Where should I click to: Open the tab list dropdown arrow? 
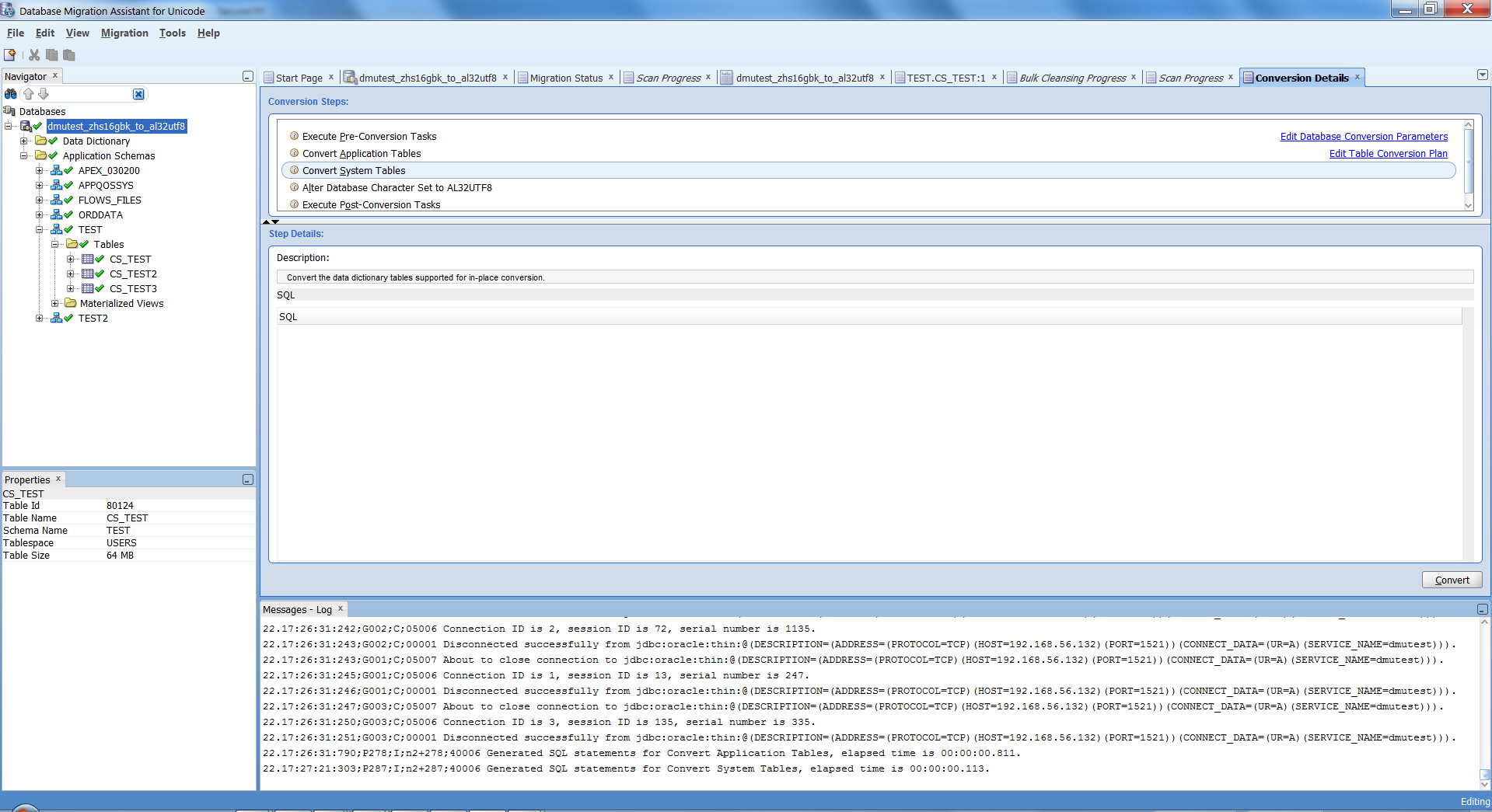(x=1483, y=75)
